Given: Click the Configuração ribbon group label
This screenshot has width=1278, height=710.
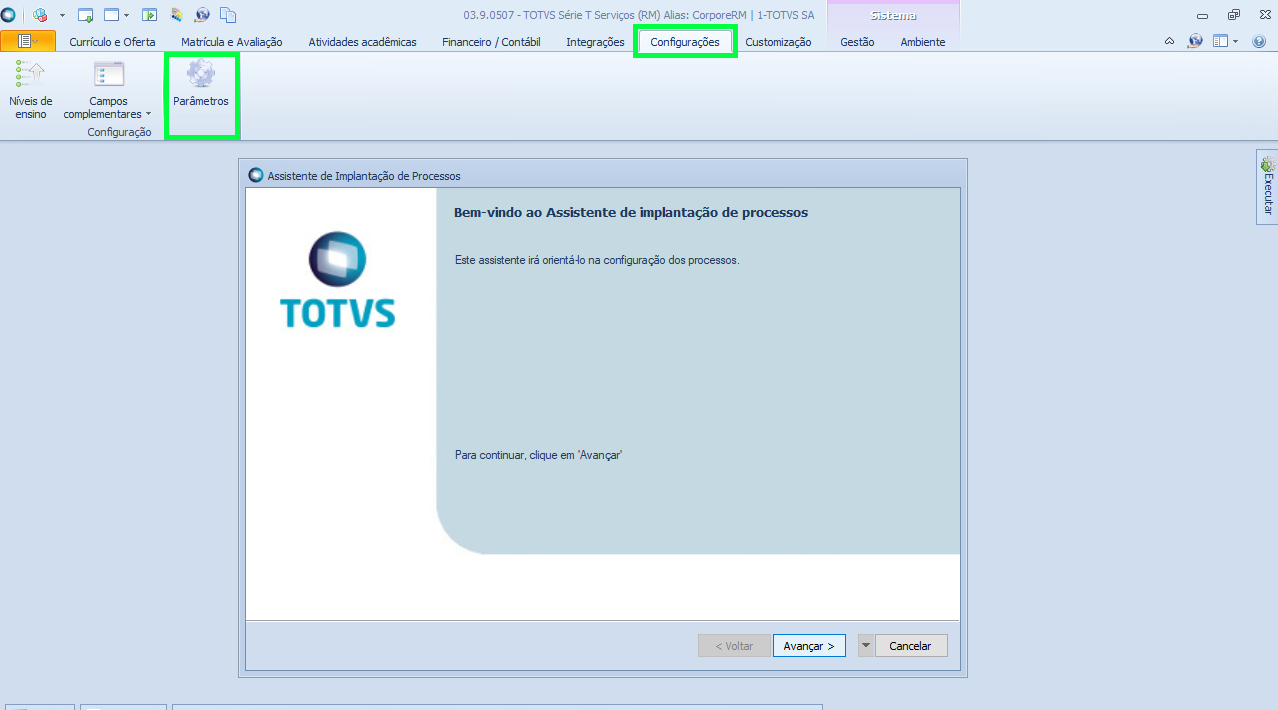Looking at the screenshot, I should click(119, 132).
